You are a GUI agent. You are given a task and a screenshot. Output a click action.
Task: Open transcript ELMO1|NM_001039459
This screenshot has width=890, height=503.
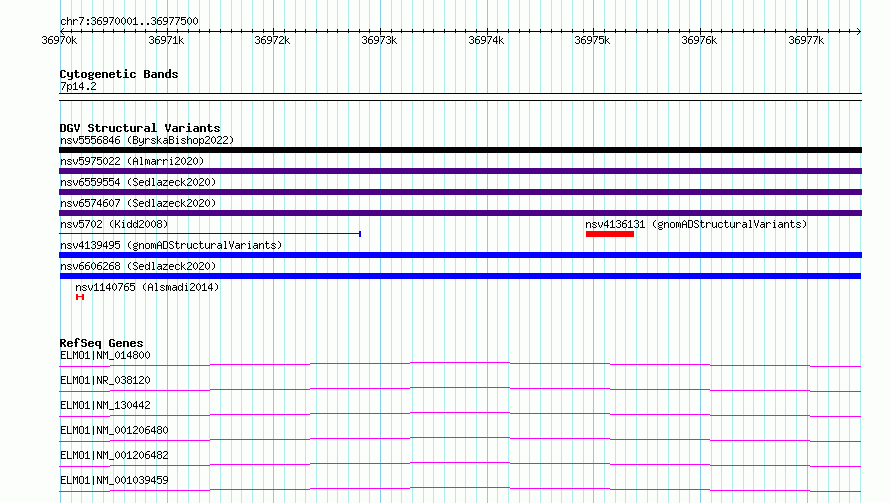tap(114, 480)
